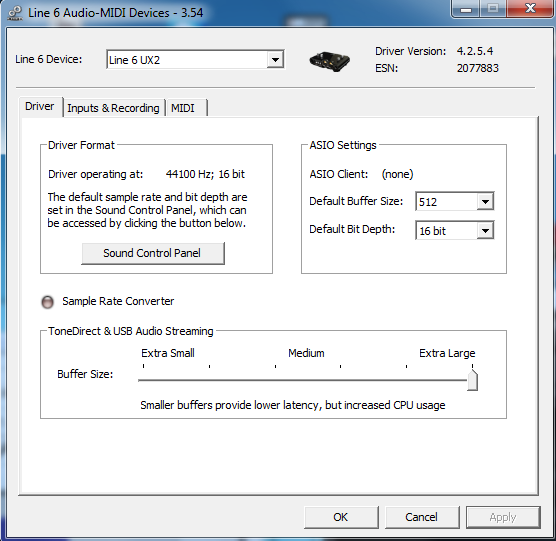Click the window title bar text

tap(116, 13)
